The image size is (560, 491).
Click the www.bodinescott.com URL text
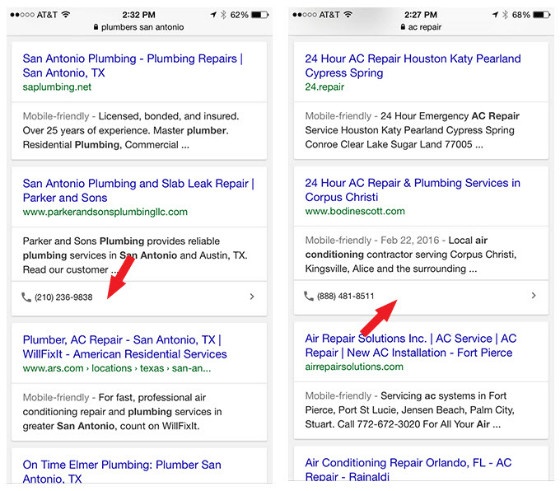[355, 211]
